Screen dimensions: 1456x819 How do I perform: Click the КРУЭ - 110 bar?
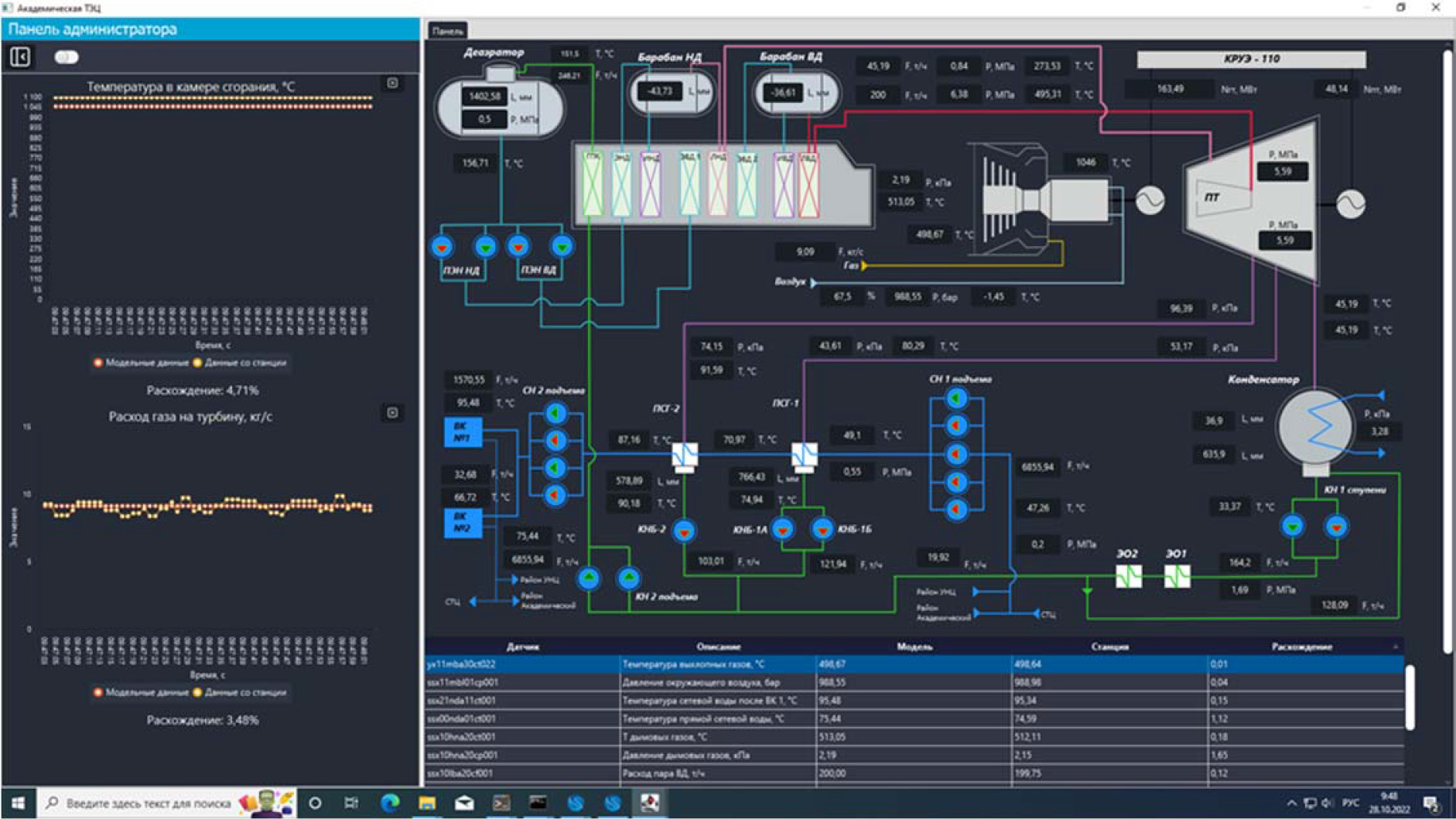tap(1251, 59)
